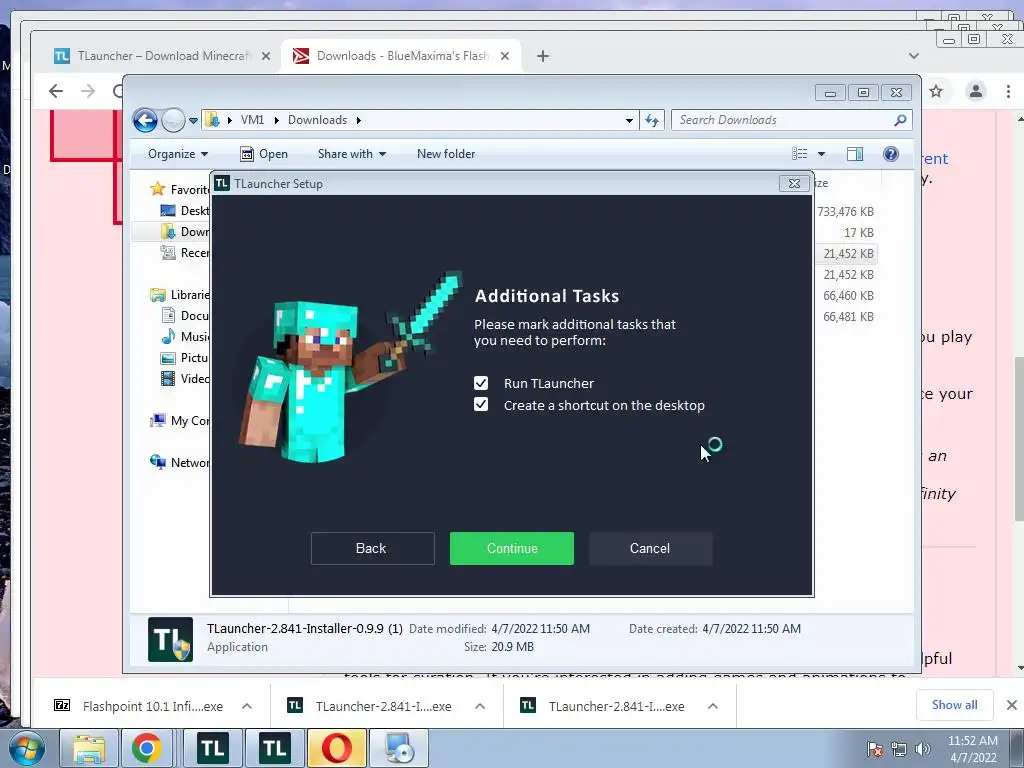Click the TL logo in setup title bar
This screenshot has width=1024, height=768.
point(222,184)
